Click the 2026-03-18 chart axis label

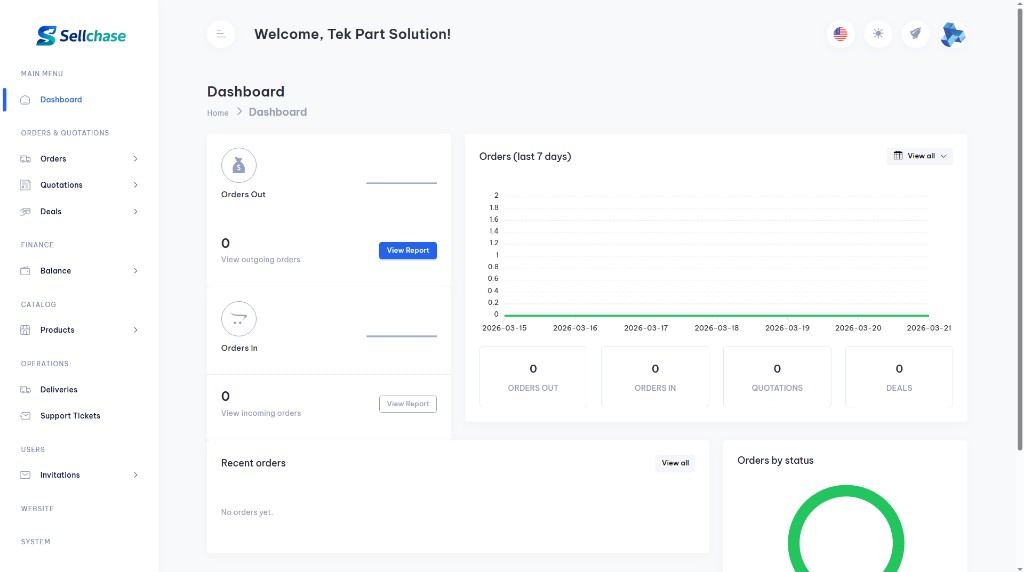(716, 328)
